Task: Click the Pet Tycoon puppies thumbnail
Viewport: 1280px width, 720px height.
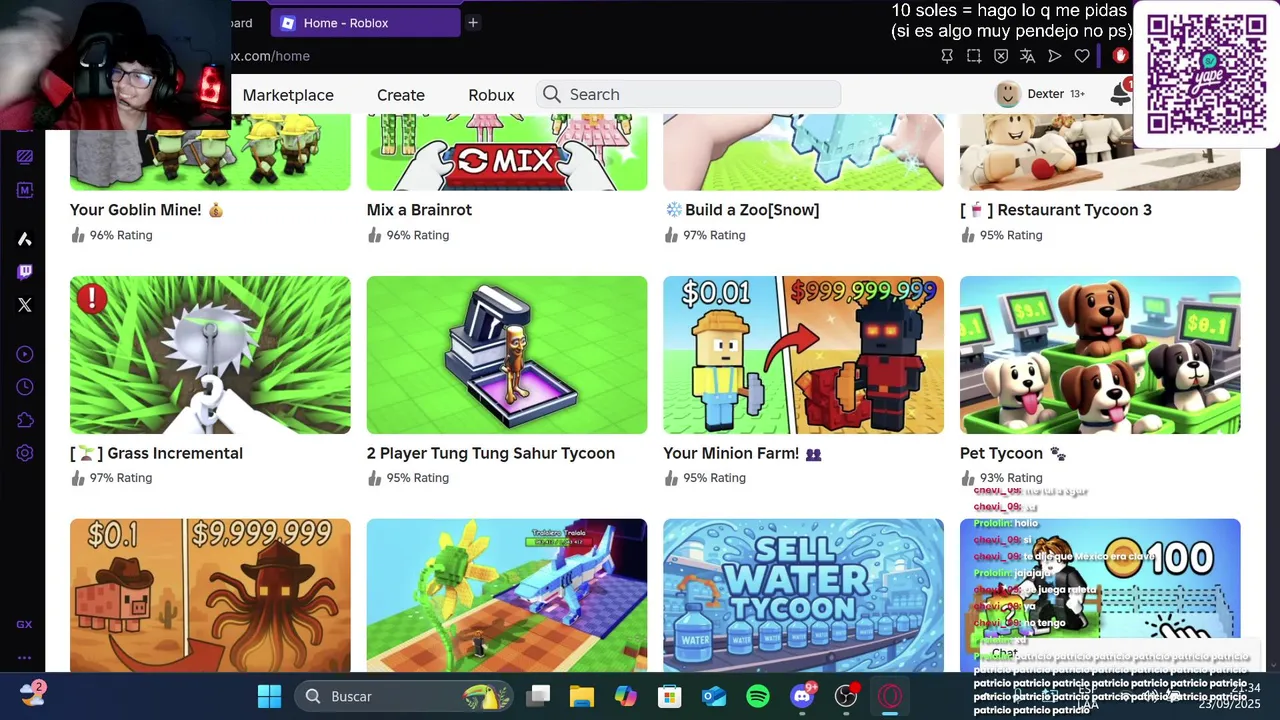Action: tap(1100, 355)
